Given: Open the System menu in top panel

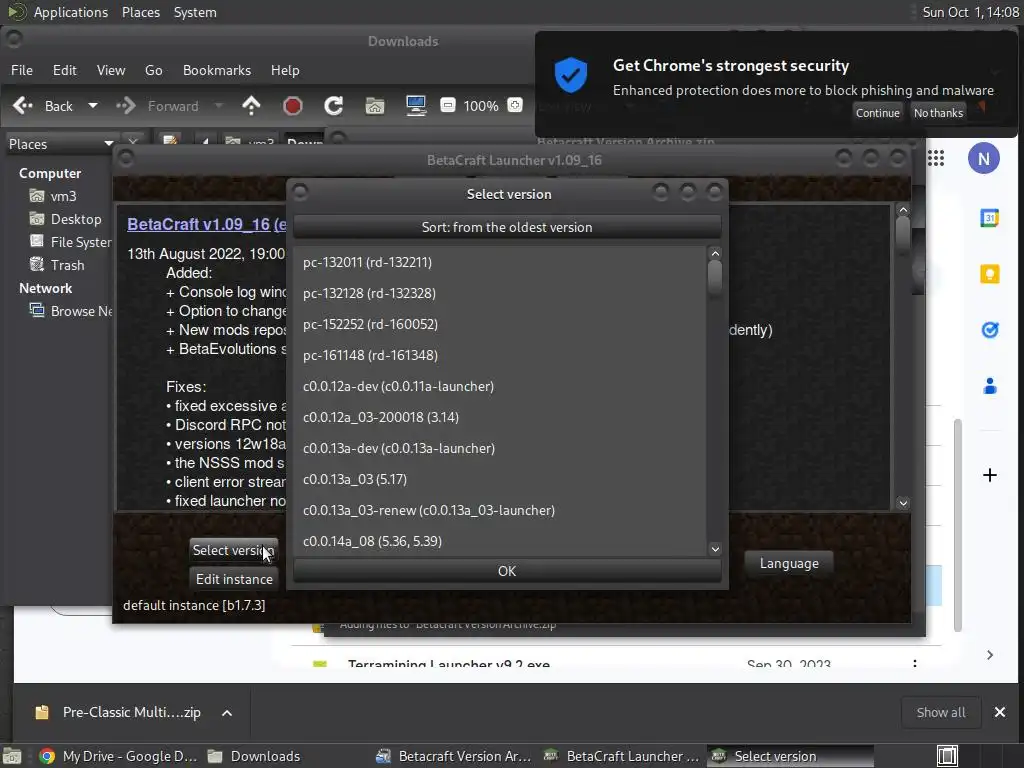Looking at the screenshot, I should pos(195,12).
